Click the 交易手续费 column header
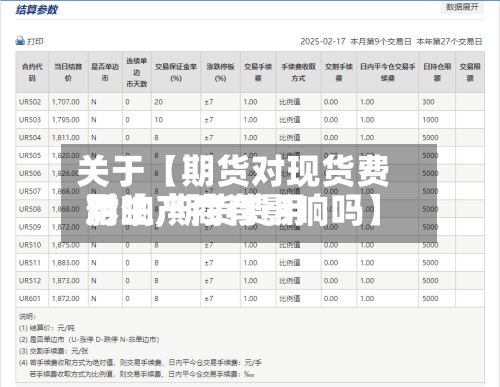500x387 pixels. click(258, 72)
